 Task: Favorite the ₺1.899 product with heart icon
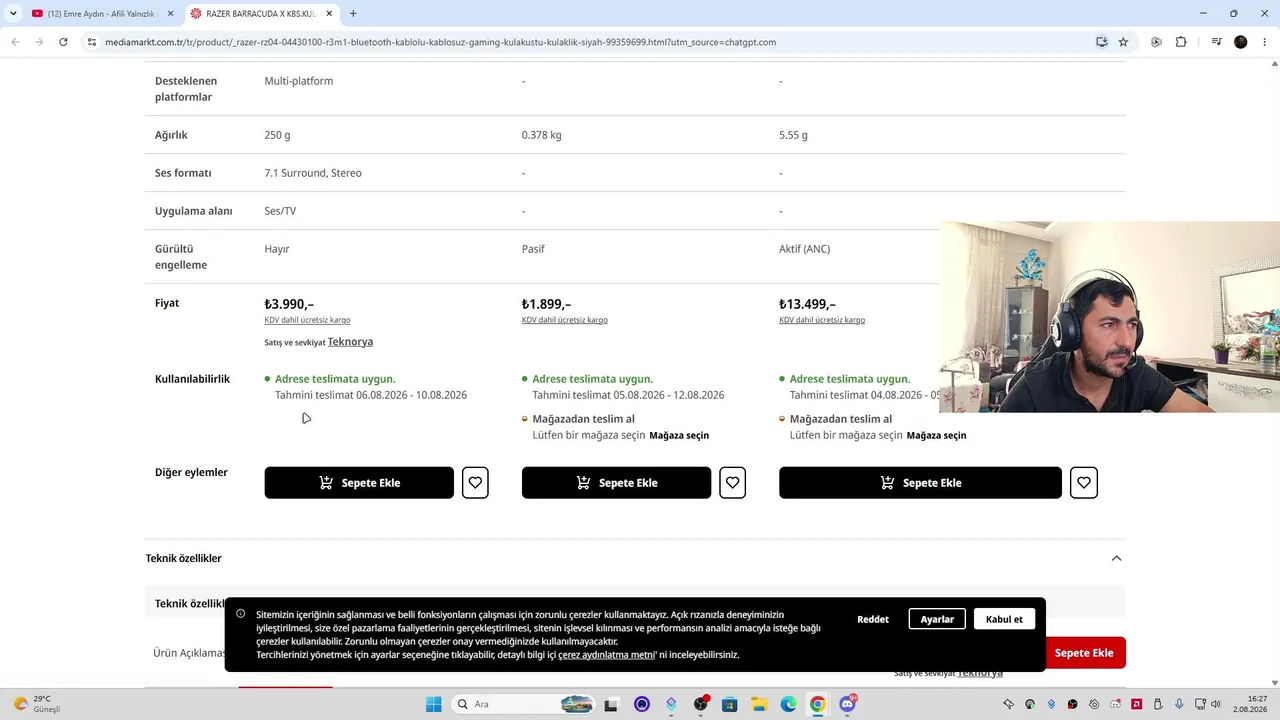coord(733,483)
